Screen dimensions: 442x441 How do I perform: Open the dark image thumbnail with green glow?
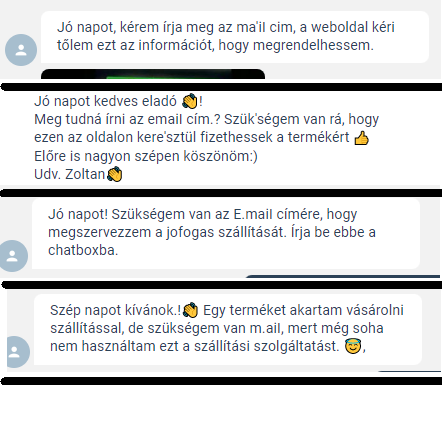click(153, 74)
